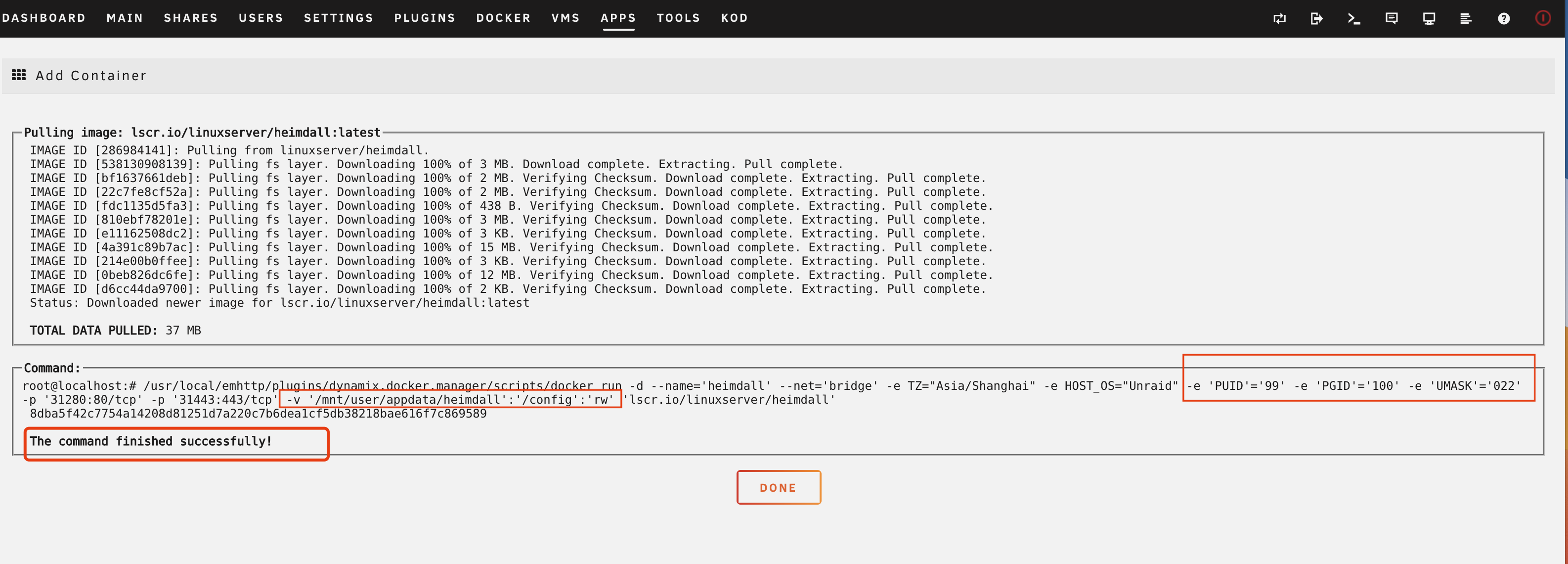Open the VMS tab
Screen dimensions: 1568x564
(x=566, y=18)
